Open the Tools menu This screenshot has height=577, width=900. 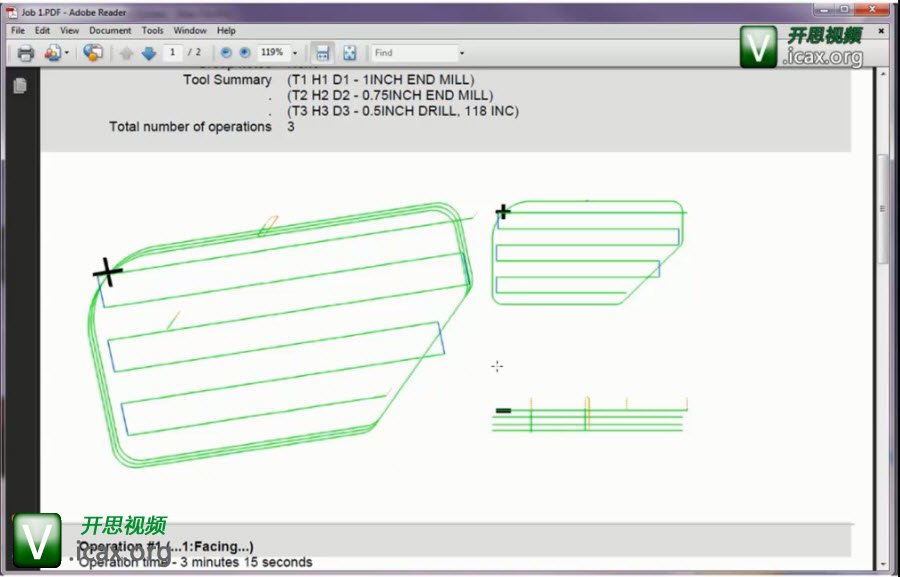pos(152,31)
